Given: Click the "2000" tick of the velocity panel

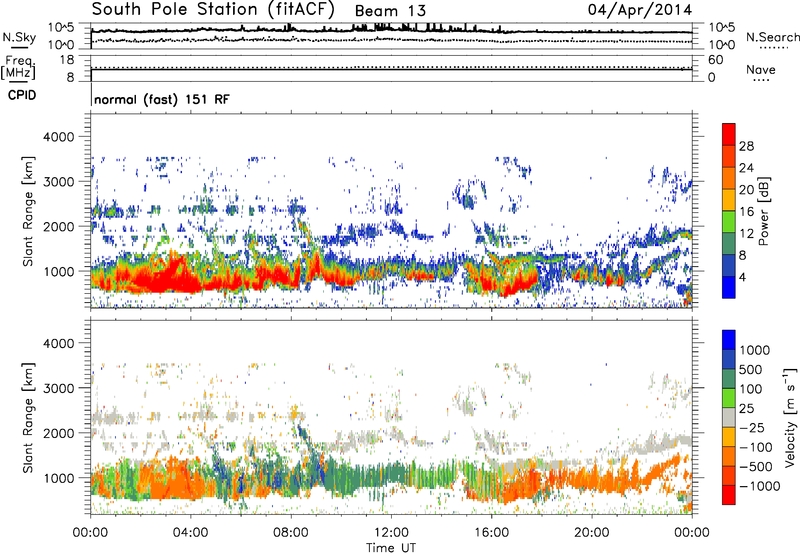Looking at the screenshot, I should click(x=58, y=433).
